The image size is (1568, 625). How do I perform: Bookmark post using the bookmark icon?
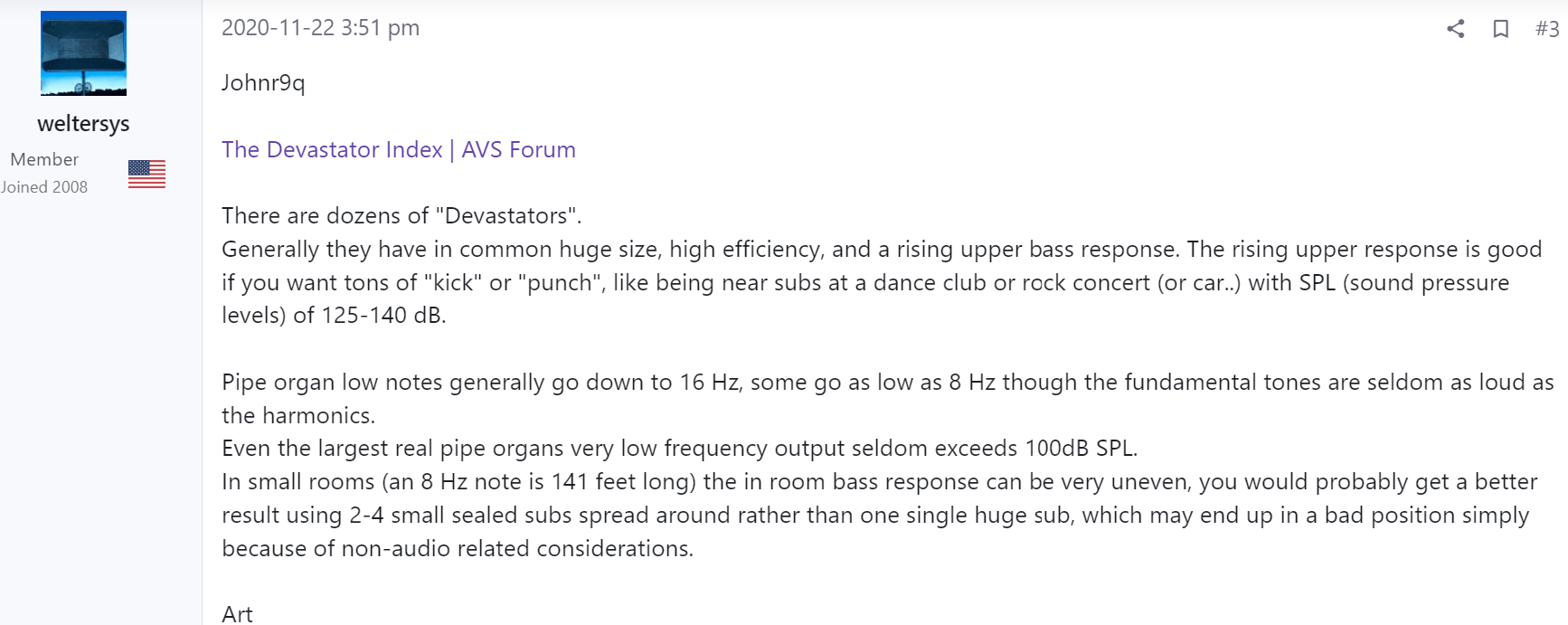[1501, 29]
